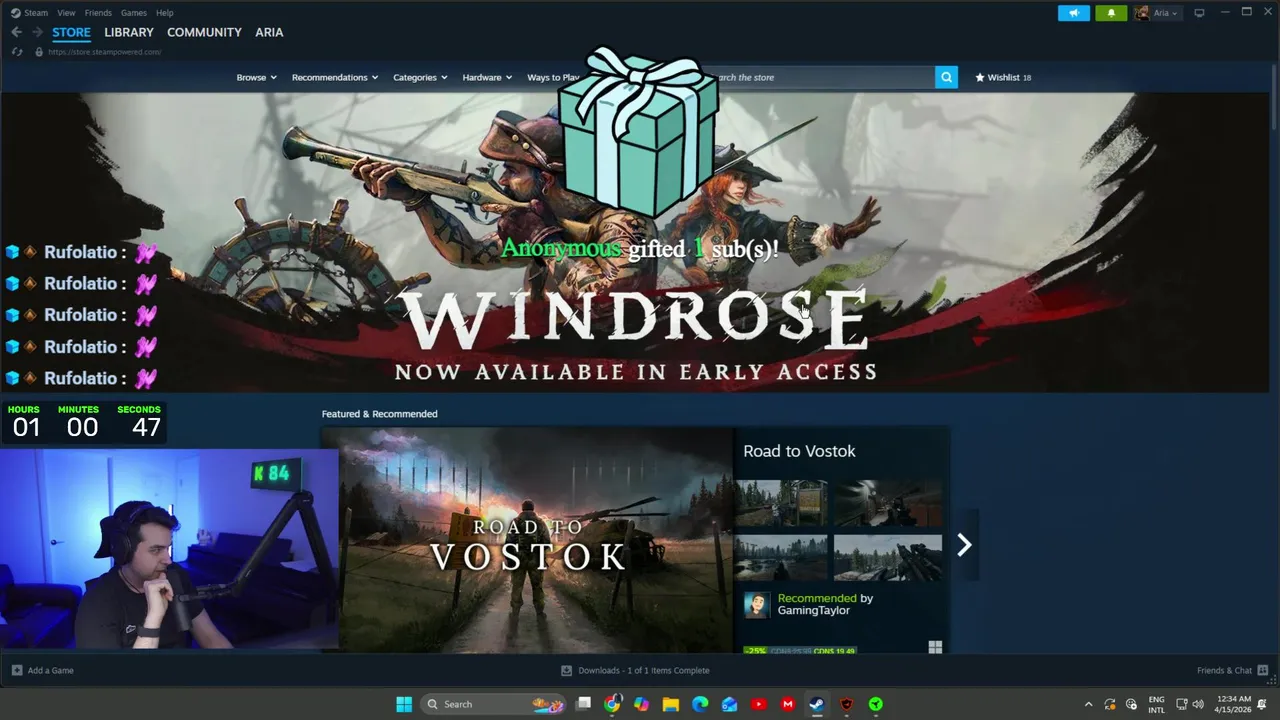Advance the featured carousel with the right chevron
Screen dimensions: 1280x720
[x=964, y=544]
